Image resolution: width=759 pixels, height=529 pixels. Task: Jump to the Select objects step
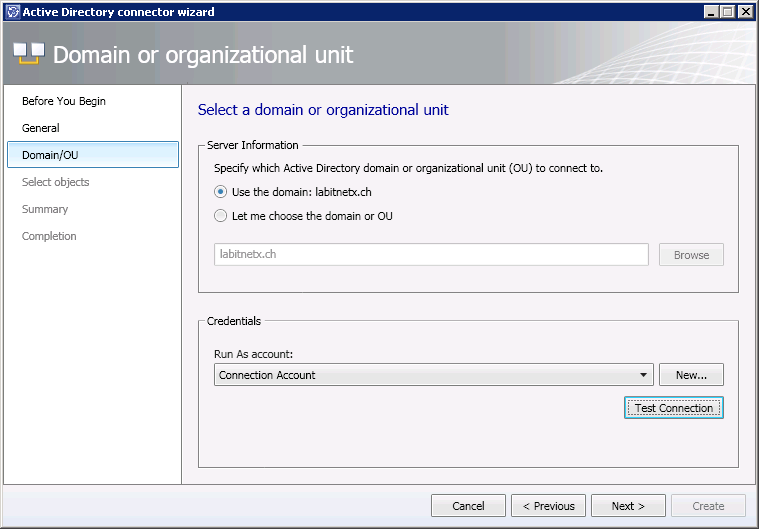coord(56,182)
